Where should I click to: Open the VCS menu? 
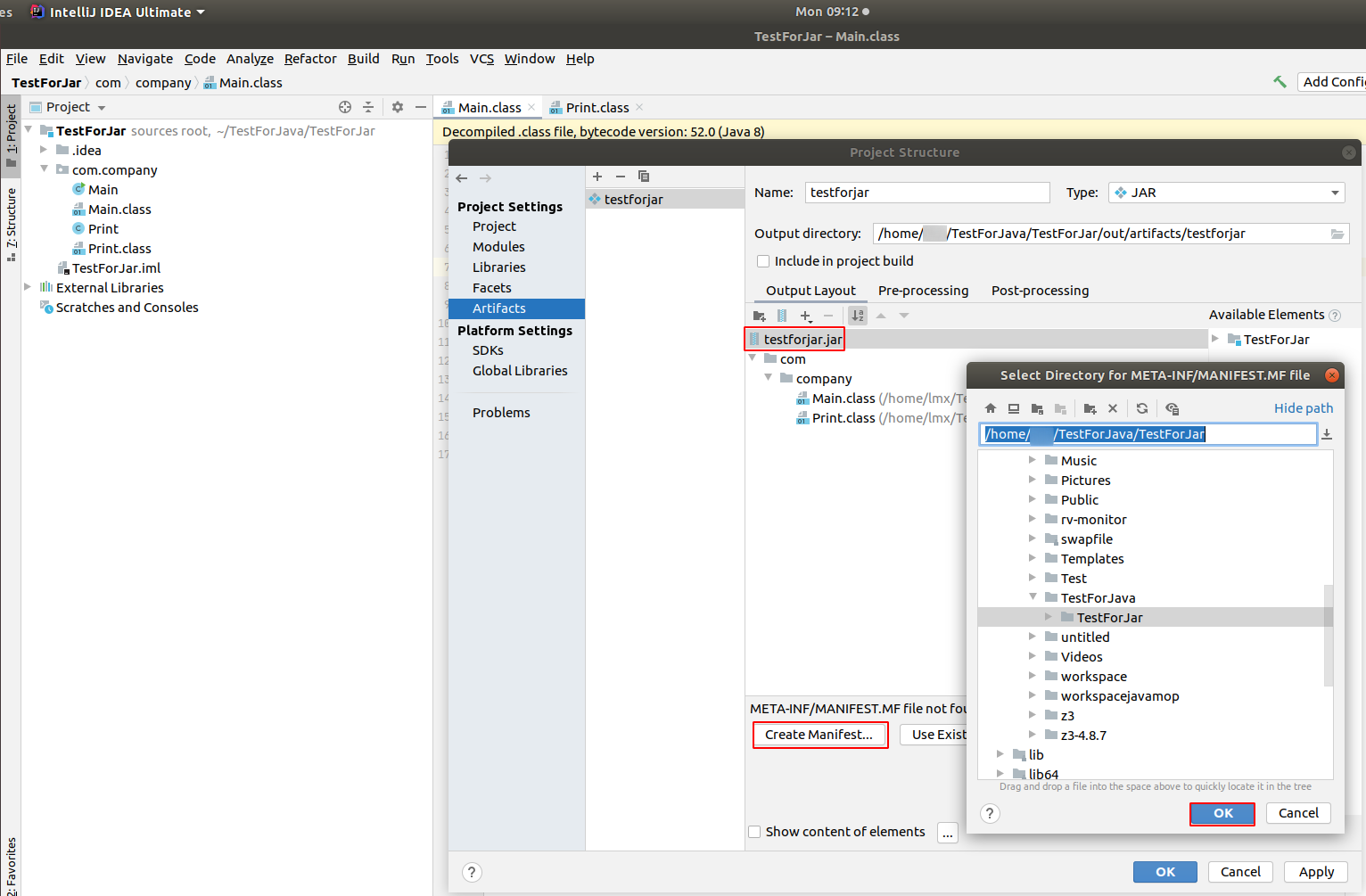tap(481, 59)
